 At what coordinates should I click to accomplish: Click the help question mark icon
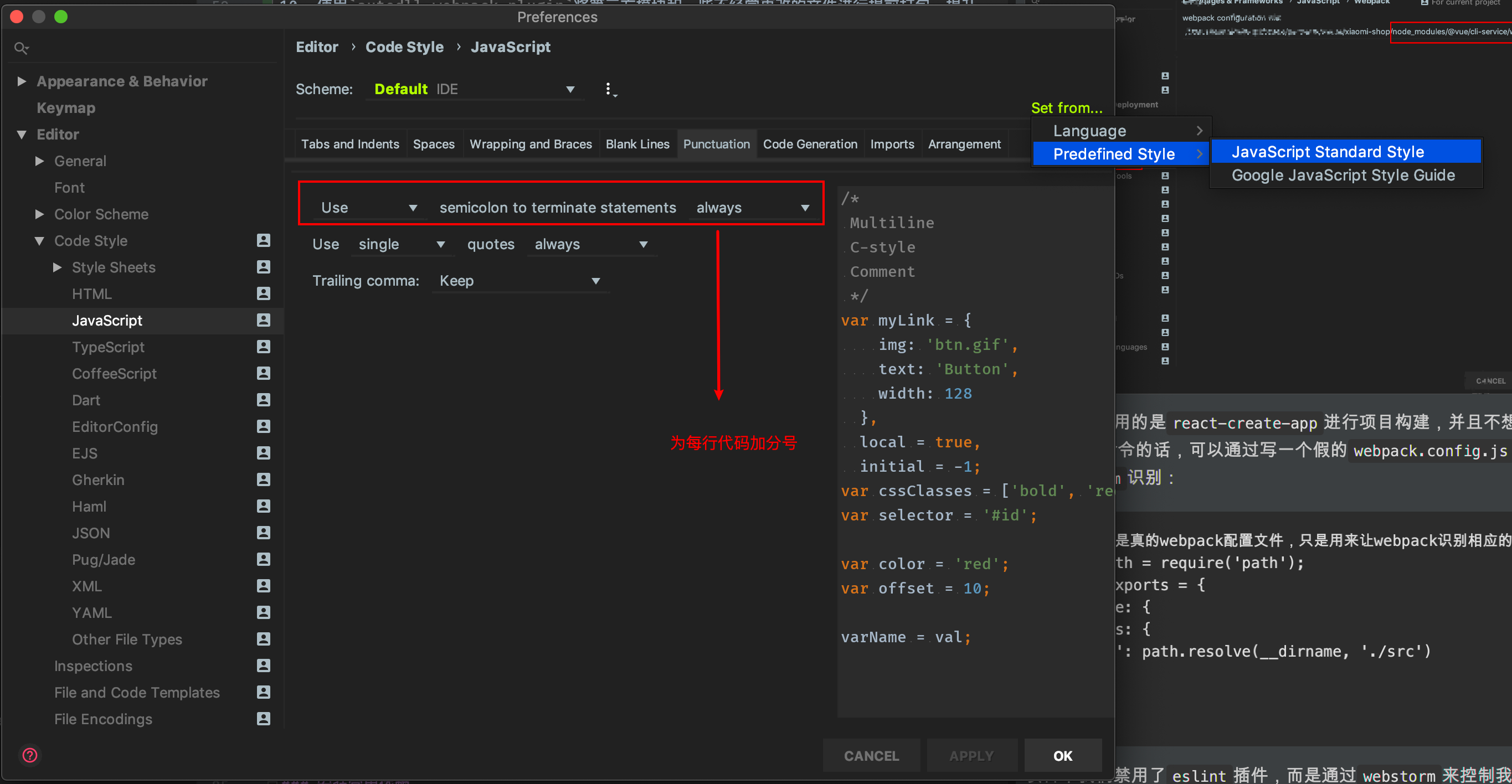pyautogui.click(x=29, y=755)
